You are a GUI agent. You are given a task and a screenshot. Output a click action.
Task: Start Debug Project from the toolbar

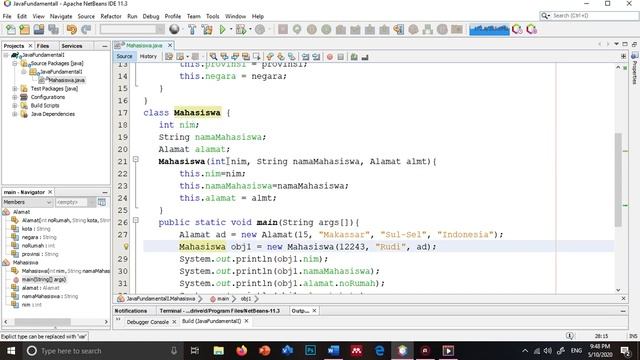[x=241, y=29]
